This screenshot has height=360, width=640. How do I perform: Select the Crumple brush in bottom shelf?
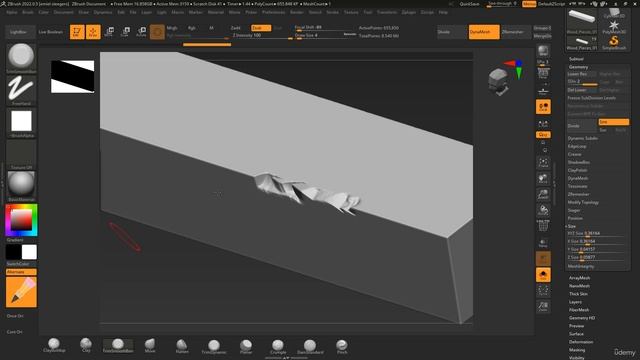click(278, 346)
